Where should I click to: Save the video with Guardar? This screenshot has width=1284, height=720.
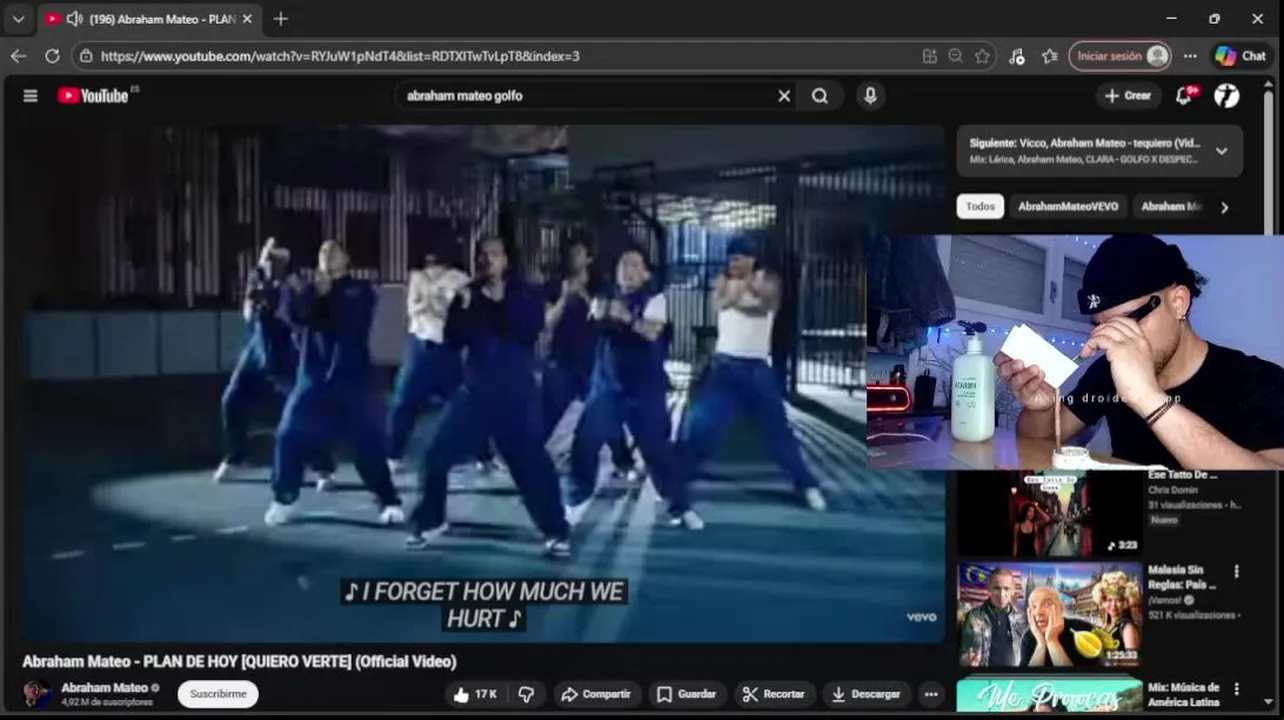(686, 694)
